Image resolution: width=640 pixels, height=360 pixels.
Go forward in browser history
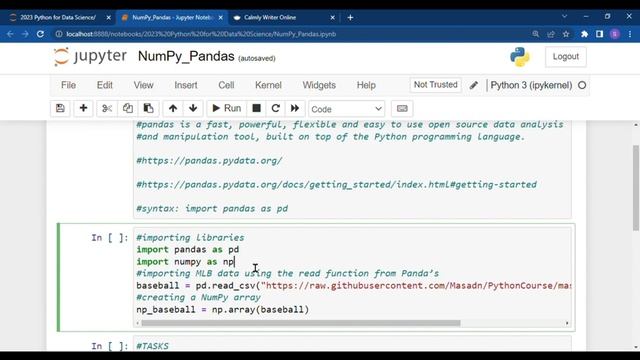tap(25, 34)
